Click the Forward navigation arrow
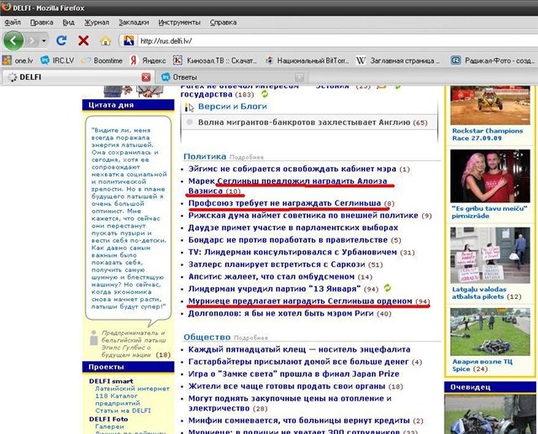The image size is (538, 434). pos(32,41)
